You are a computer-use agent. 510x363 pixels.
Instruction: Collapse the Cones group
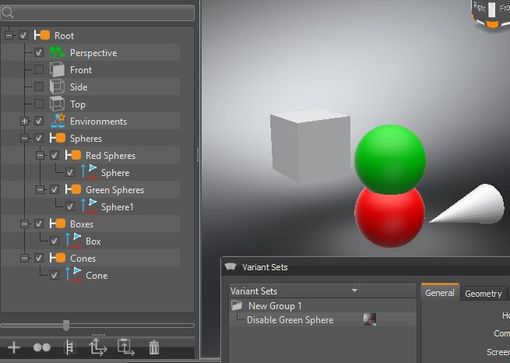tap(24, 258)
